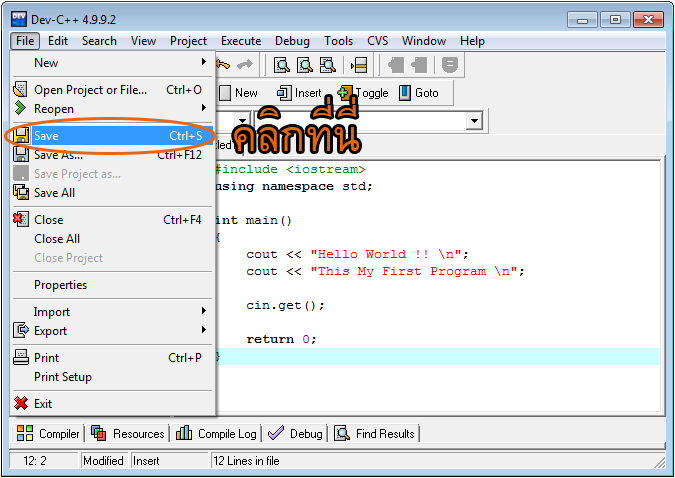The image size is (675, 478).
Task: Choose Exit menu entry
Action: pyautogui.click(x=113, y=404)
